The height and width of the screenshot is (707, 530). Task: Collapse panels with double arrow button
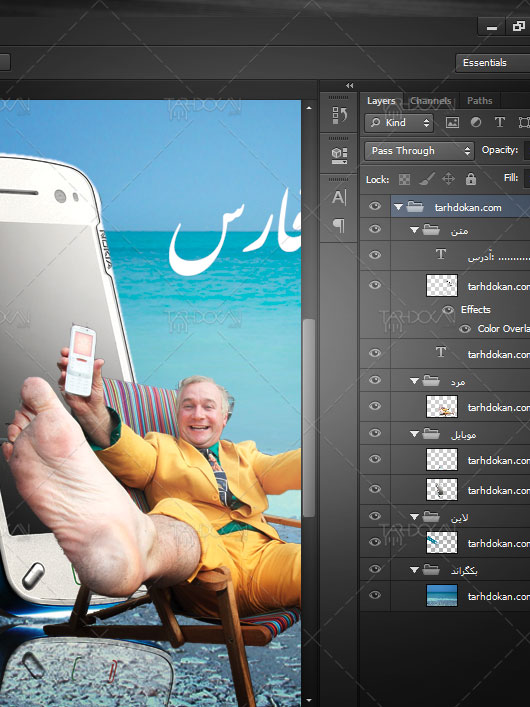(350, 85)
